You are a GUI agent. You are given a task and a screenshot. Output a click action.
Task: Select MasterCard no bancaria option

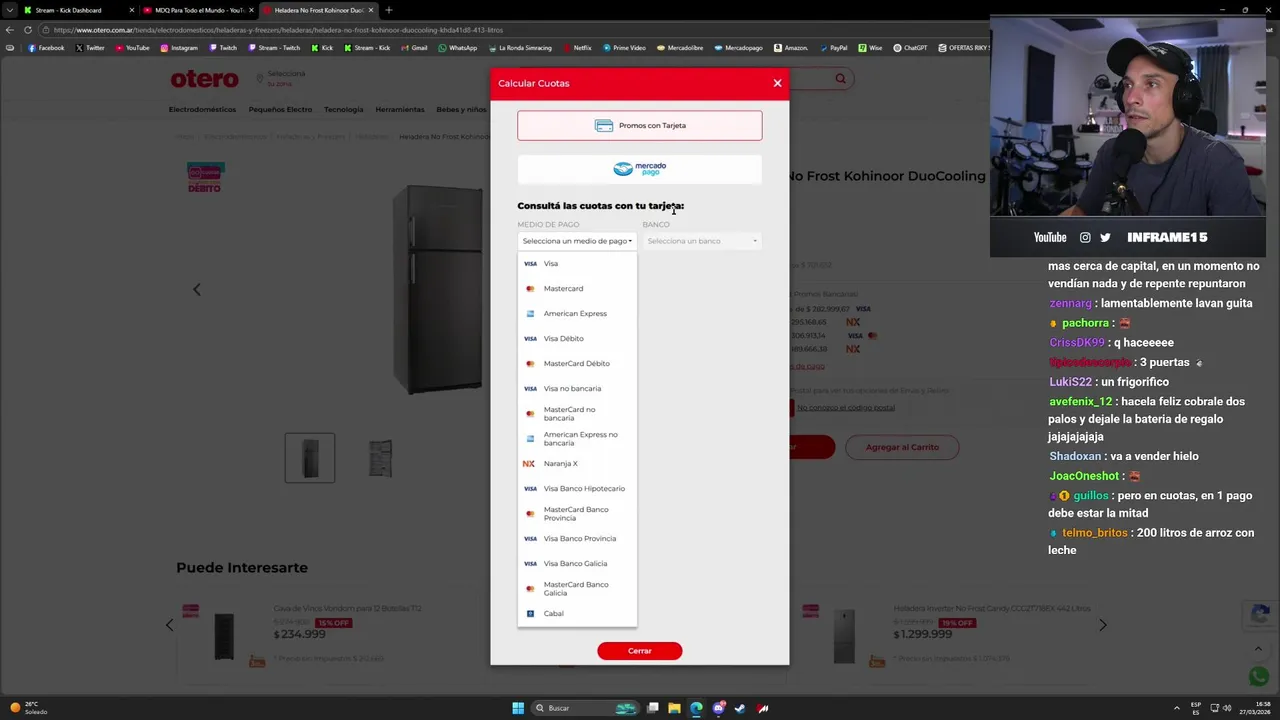pos(577,413)
